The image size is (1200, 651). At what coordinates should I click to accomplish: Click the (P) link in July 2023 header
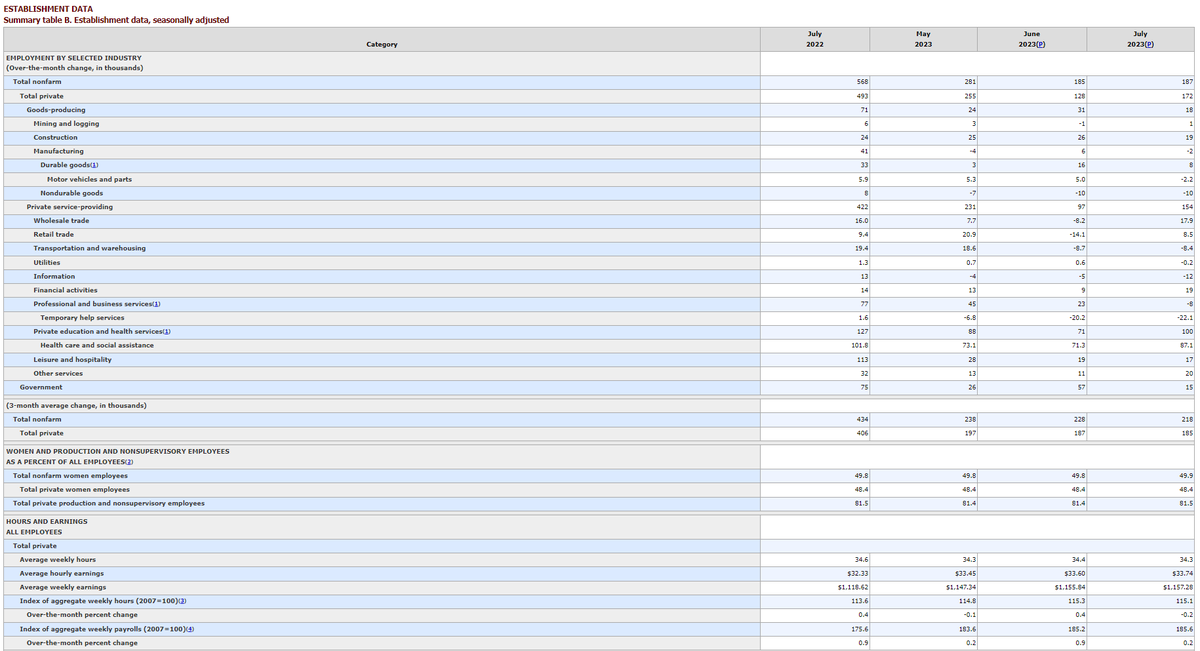(x=1149, y=44)
